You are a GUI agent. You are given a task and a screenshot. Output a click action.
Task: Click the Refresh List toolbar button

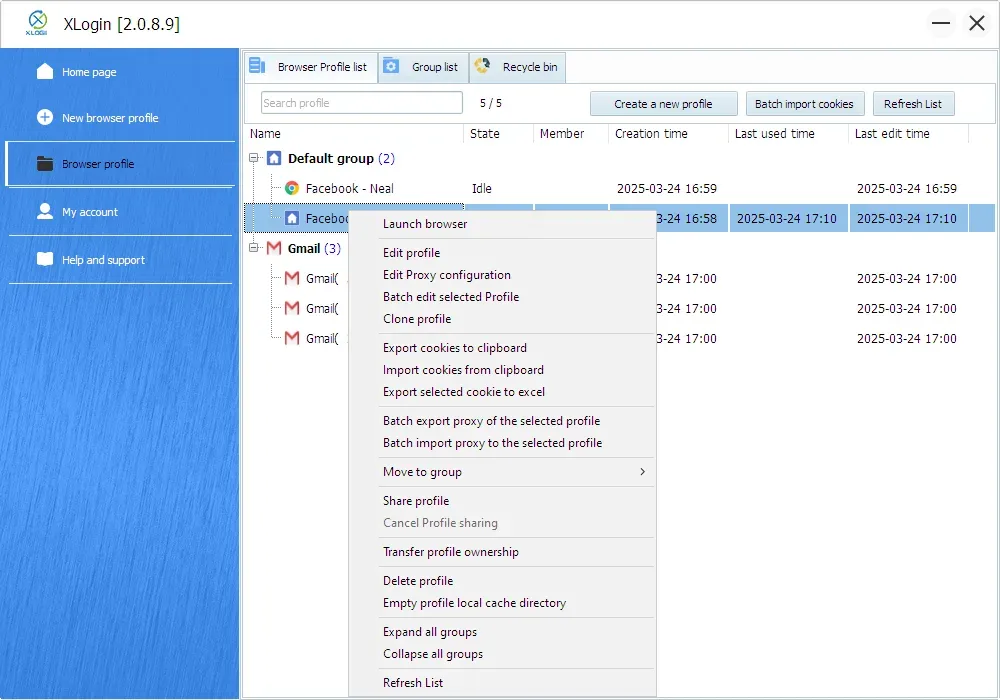(x=913, y=104)
